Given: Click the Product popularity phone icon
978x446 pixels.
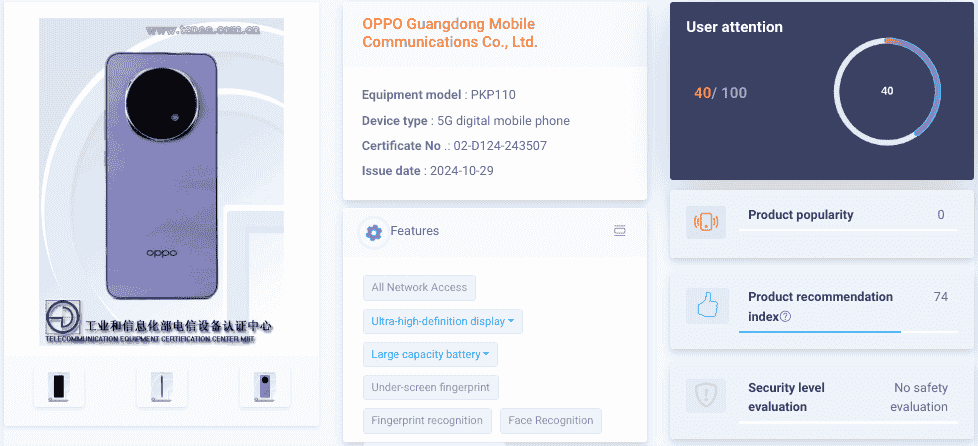Looking at the screenshot, I should pos(706,222).
